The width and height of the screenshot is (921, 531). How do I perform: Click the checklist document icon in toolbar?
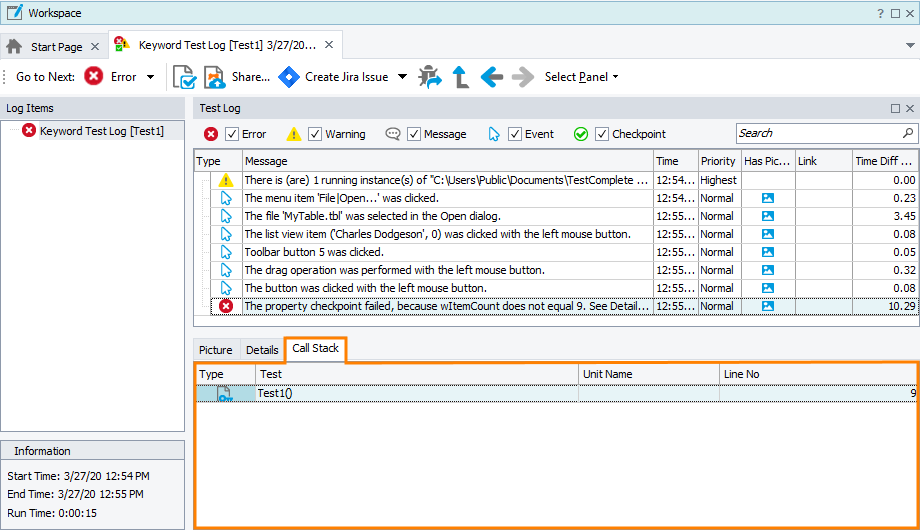pyautogui.click(x=184, y=77)
